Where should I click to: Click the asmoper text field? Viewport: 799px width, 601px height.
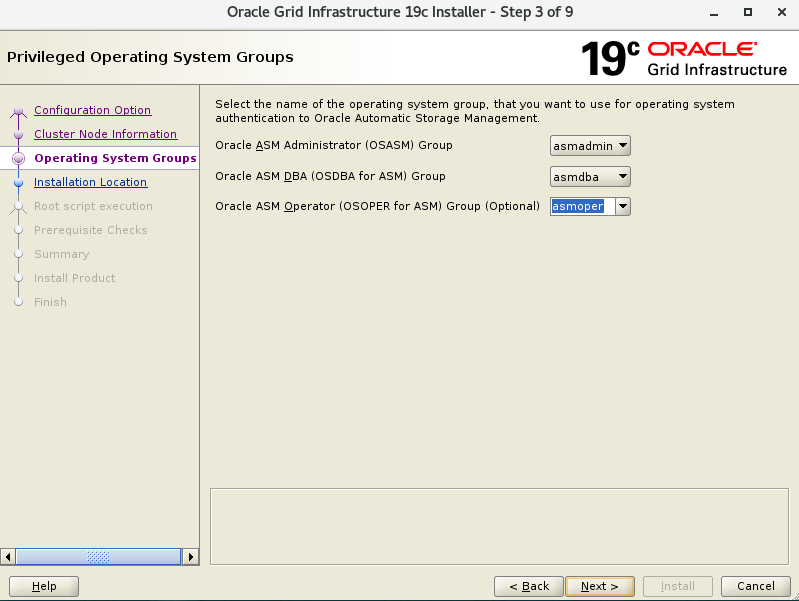(582, 206)
